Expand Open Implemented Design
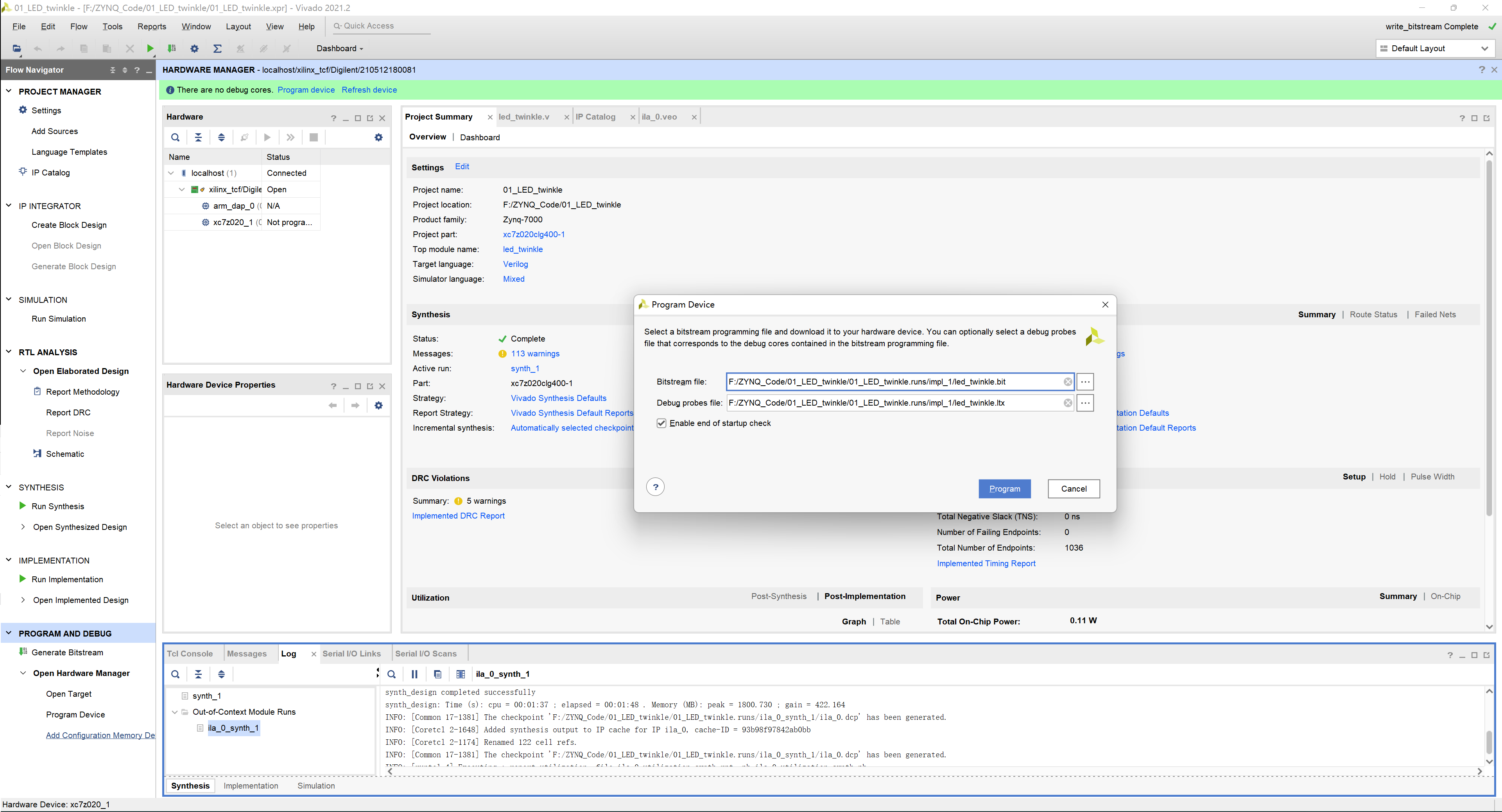The height and width of the screenshot is (812, 1502). [23, 600]
